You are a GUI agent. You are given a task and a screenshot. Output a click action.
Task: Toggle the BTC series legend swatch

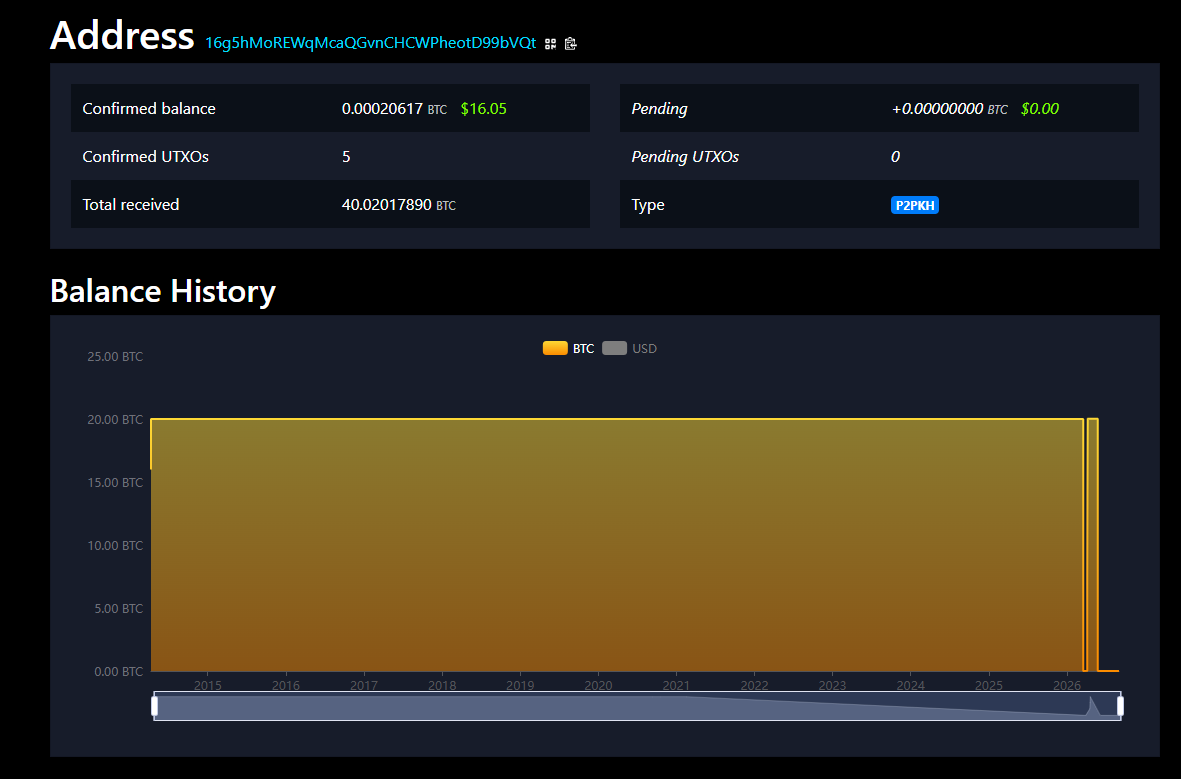[555, 348]
